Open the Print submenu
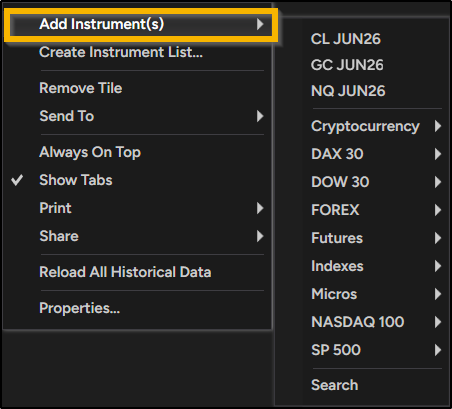452x409 pixels. click(x=138, y=208)
